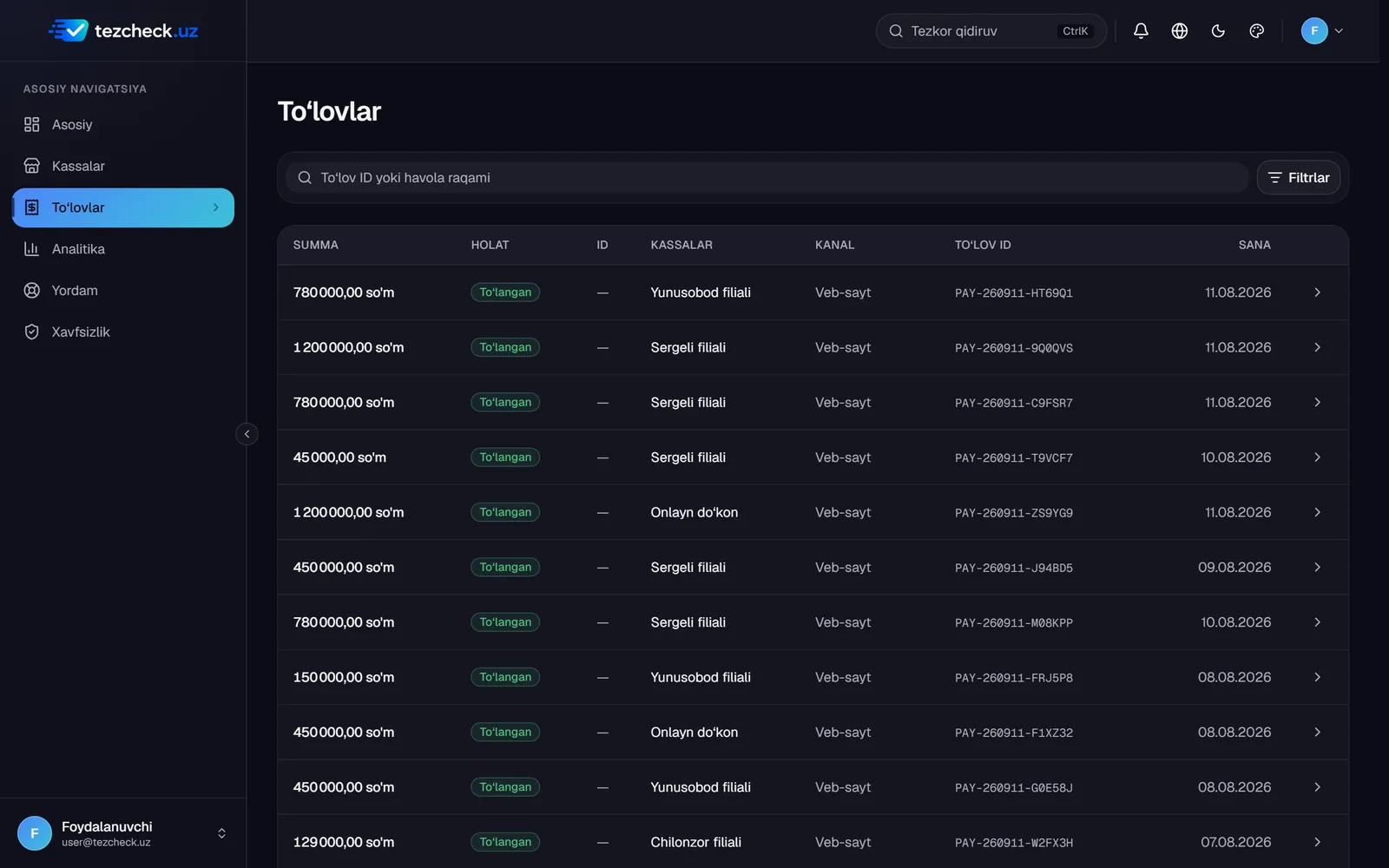Focus the To'lov ID search field

coord(767,178)
